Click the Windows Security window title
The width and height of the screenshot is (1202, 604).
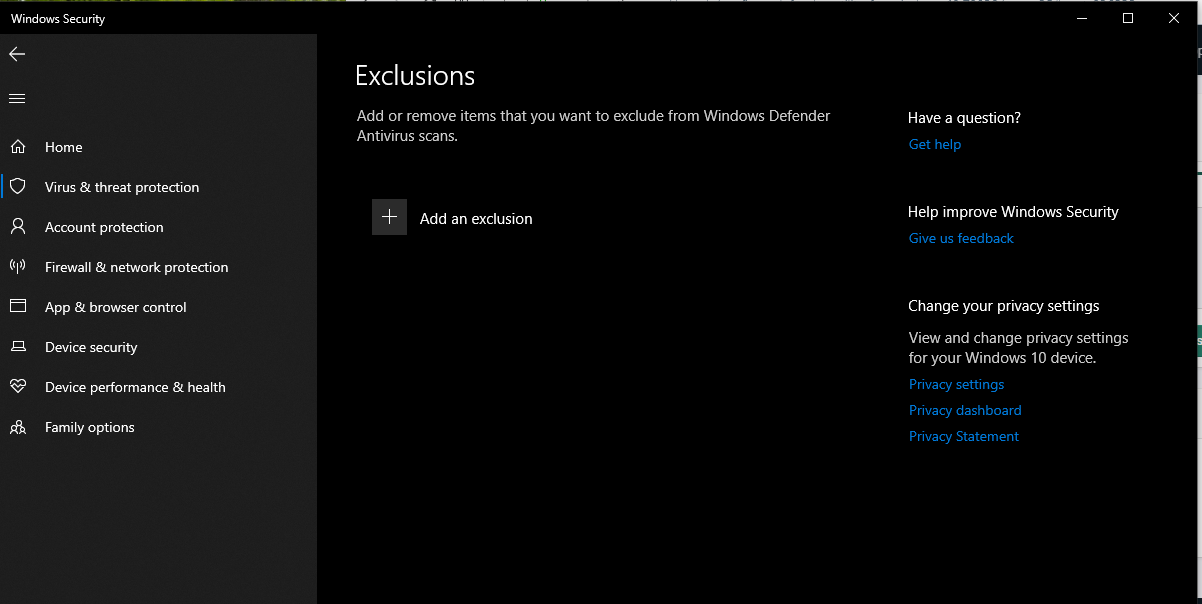(58, 19)
